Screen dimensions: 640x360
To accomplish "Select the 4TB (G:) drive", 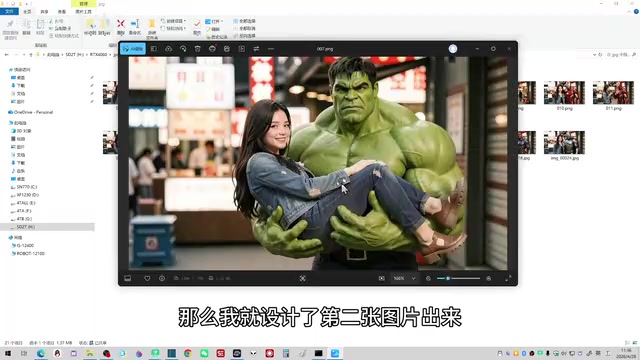I will [x=21, y=219].
